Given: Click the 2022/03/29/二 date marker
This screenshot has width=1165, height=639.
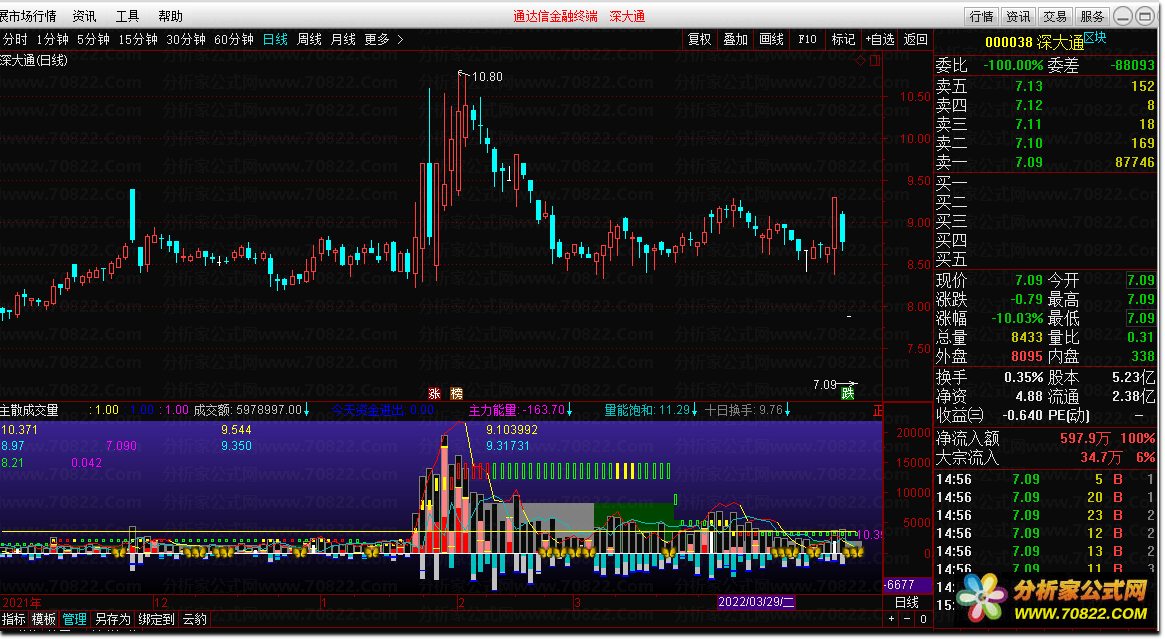Looking at the screenshot, I should click(x=756, y=603).
